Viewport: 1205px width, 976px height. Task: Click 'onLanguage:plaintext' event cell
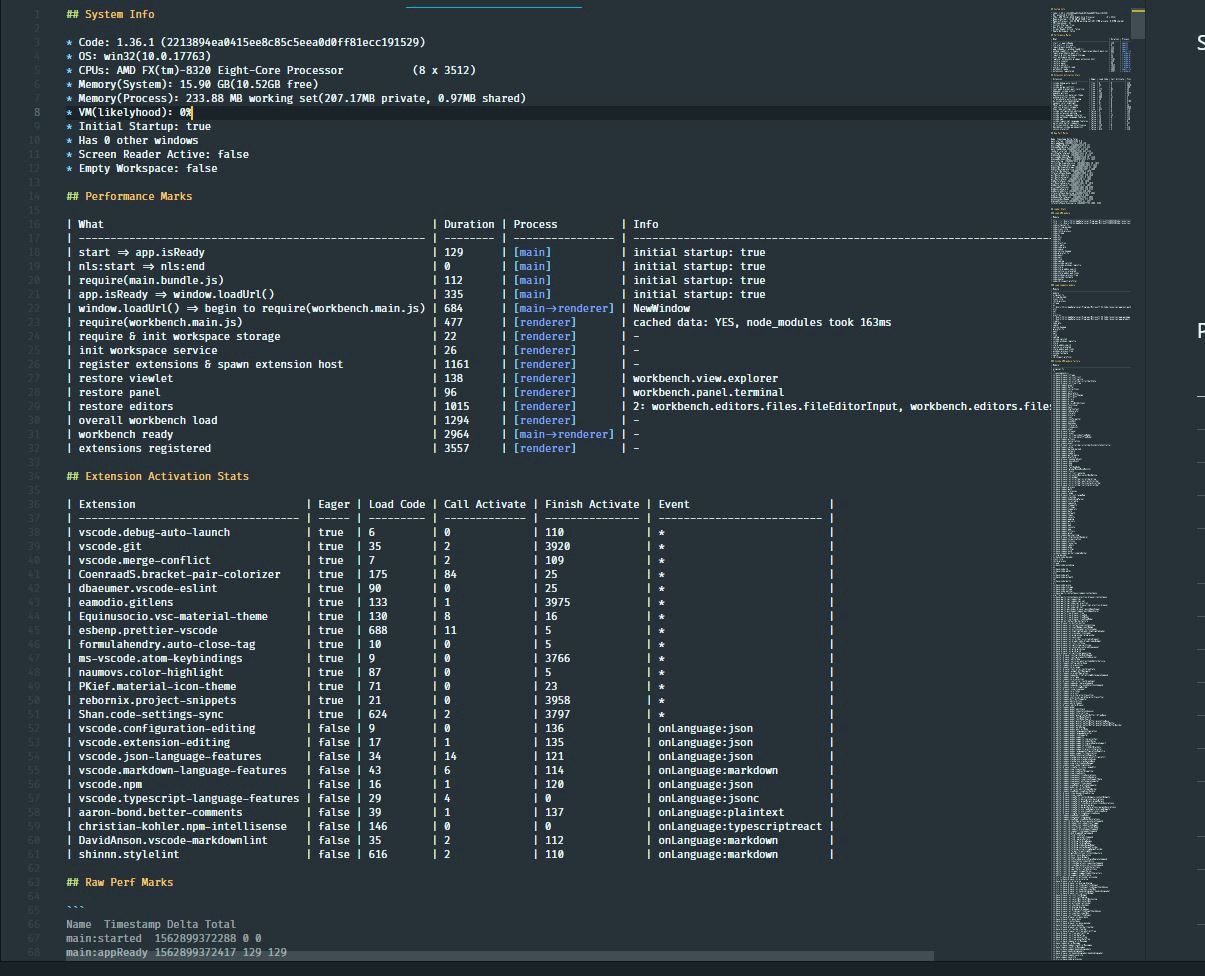[721, 812]
